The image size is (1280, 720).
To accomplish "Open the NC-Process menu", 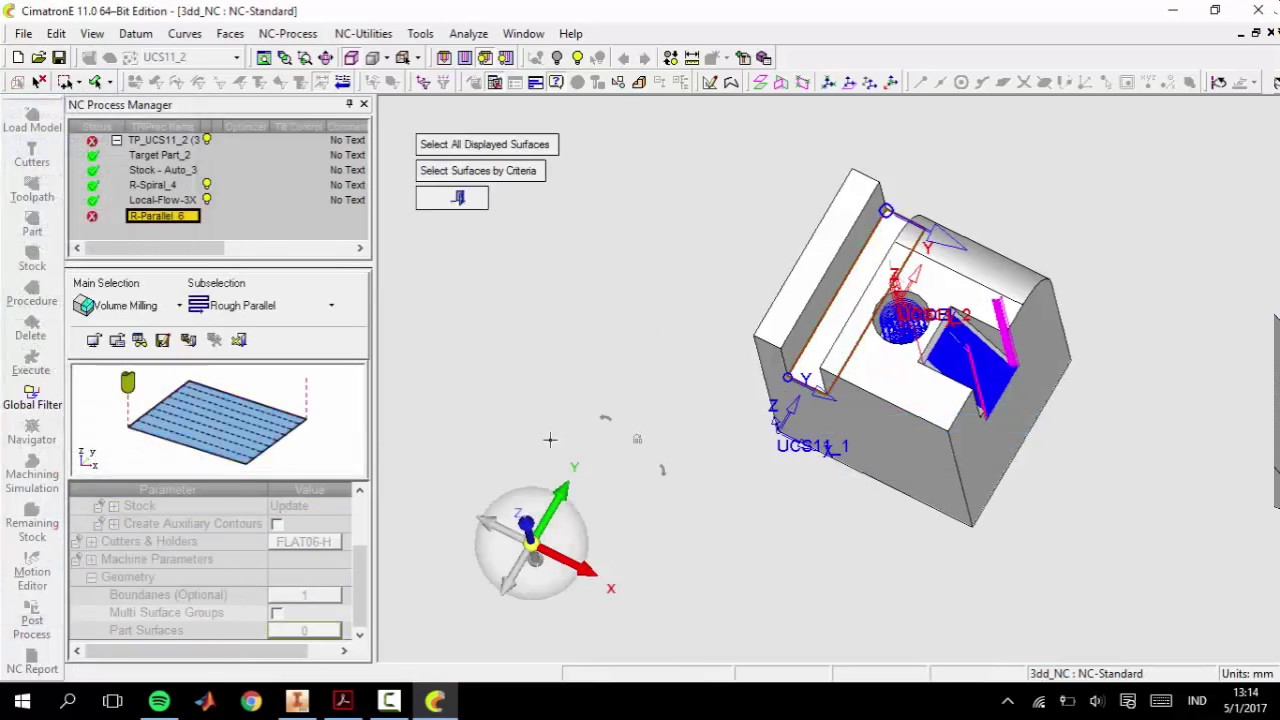I will point(288,34).
